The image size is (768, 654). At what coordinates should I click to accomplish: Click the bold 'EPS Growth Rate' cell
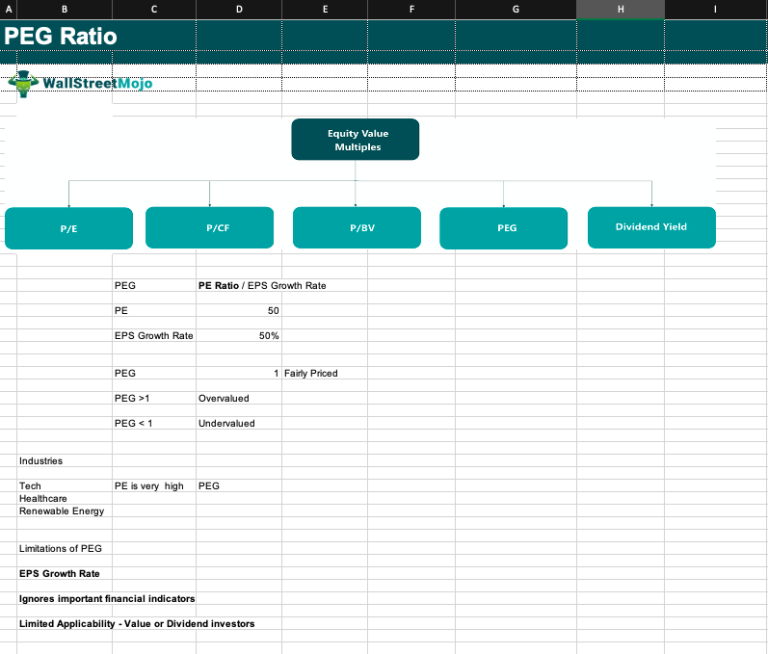[x=65, y=574]
